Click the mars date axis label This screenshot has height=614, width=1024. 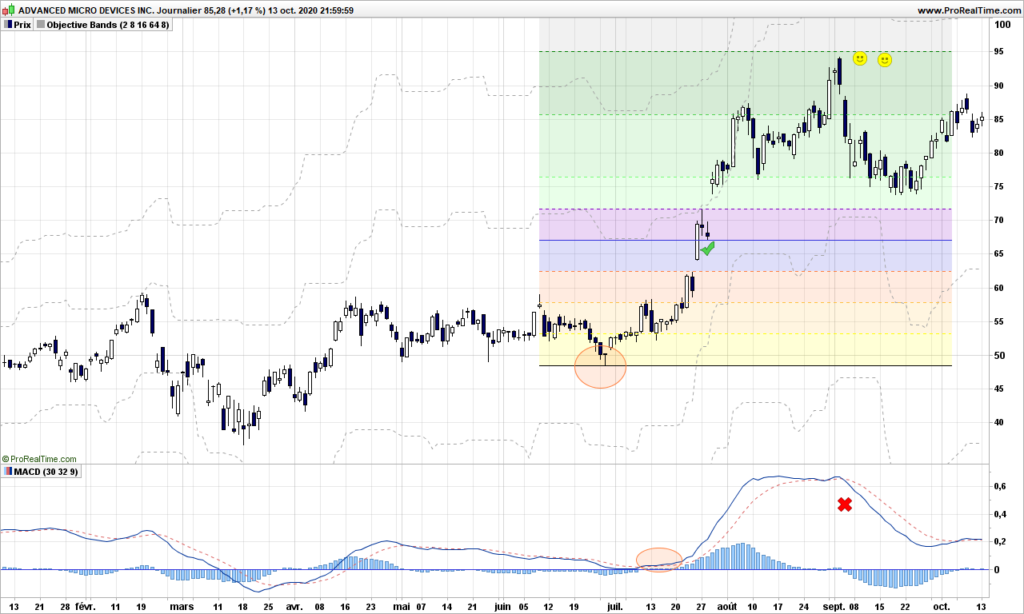(x=182, y=606)
